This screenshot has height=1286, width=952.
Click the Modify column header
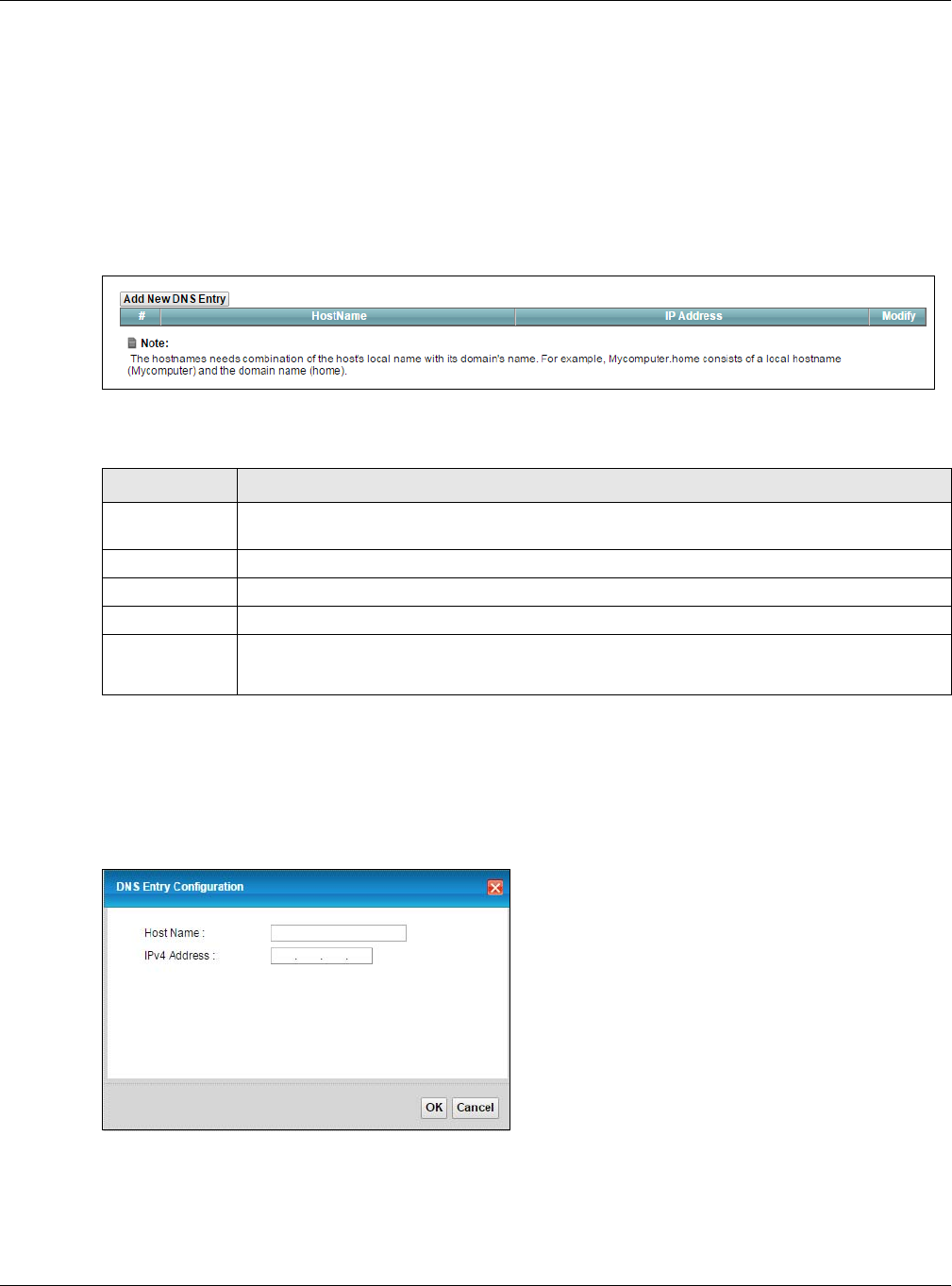pos(898,317)
